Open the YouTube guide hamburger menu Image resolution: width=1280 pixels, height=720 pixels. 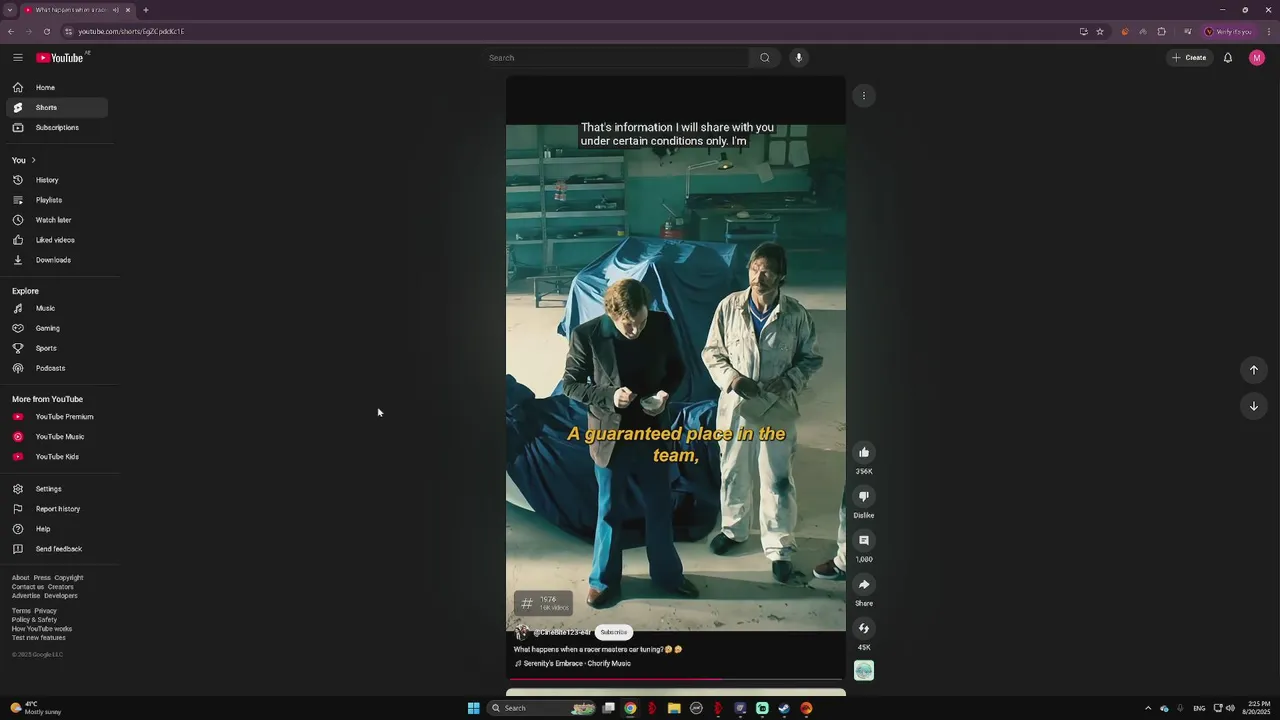tap(18, 58)
